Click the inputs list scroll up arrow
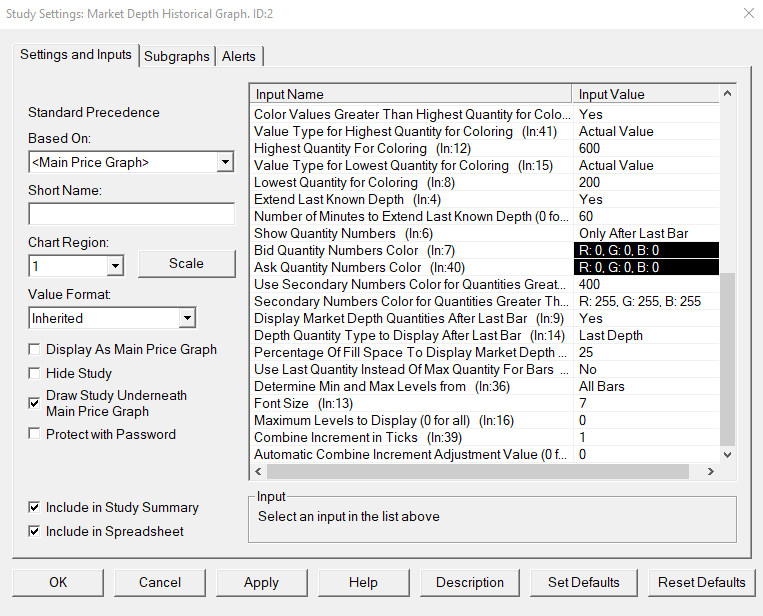The image size is (763, 616). click(x=727, y=93)
